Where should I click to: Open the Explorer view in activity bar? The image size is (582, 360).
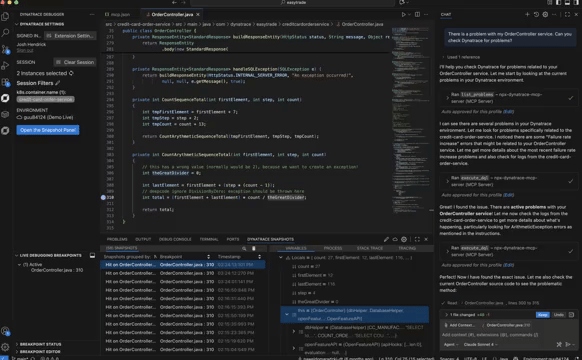click(5, 16)
